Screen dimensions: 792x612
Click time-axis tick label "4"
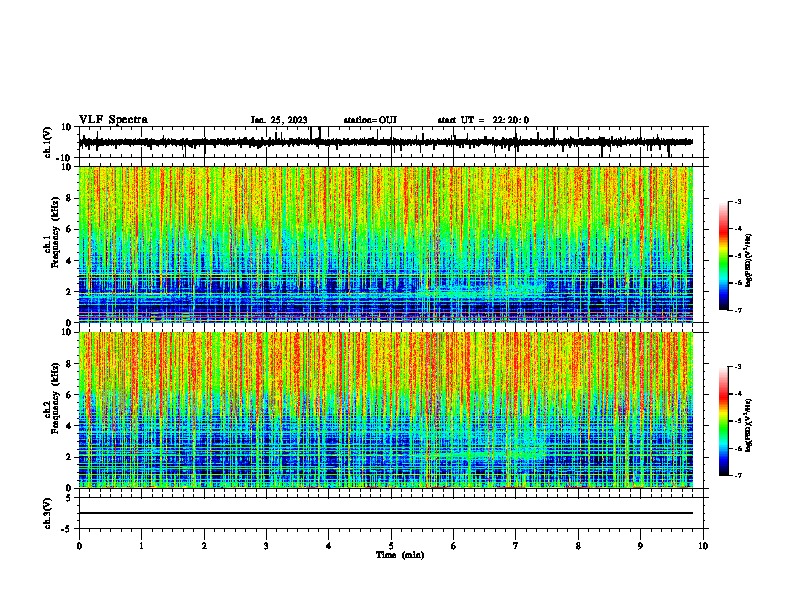[x=329, y=546]
